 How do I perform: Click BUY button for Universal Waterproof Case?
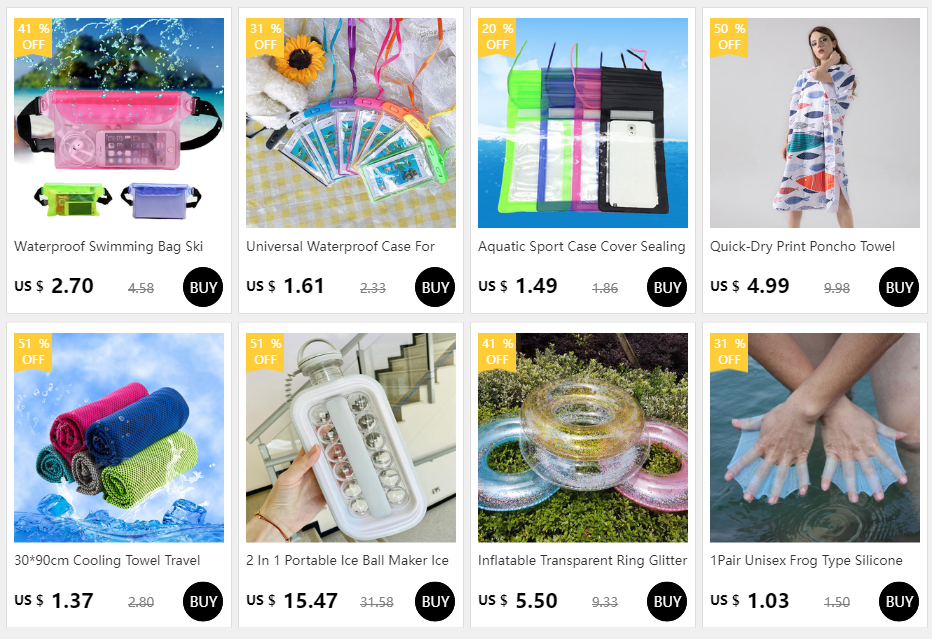[434, 287]
